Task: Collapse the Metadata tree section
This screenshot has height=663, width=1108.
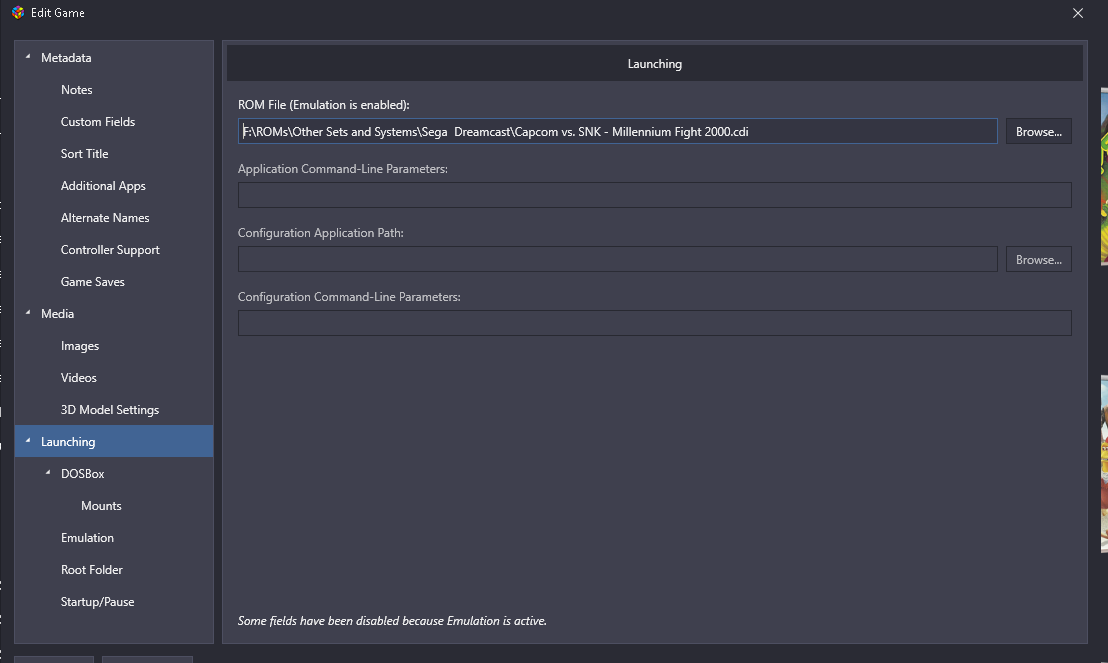Action: (x=28, y=58)
